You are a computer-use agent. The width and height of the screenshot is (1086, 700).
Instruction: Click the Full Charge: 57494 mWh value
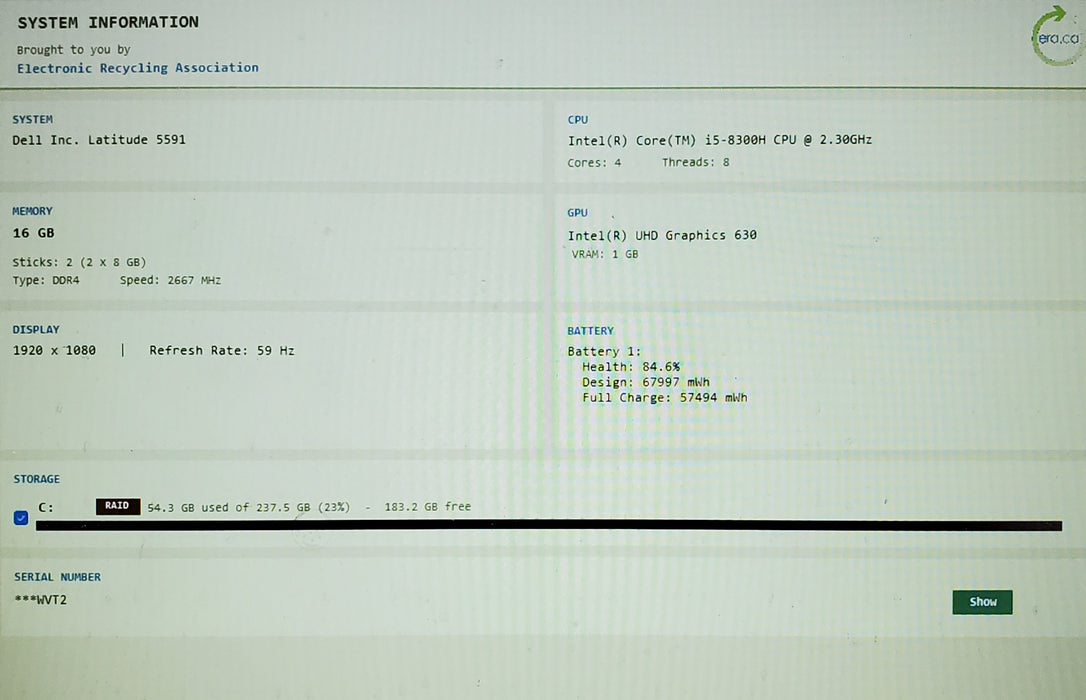click(x=664, y=397)
